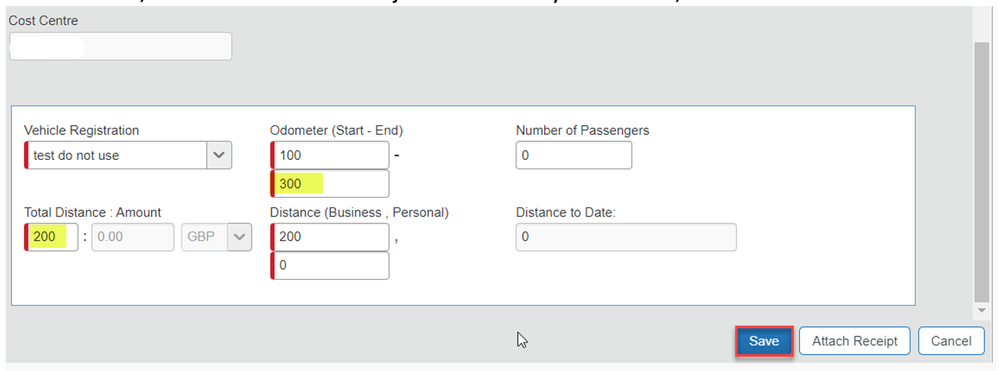Click the Distance to Date field

coord(626,237)
